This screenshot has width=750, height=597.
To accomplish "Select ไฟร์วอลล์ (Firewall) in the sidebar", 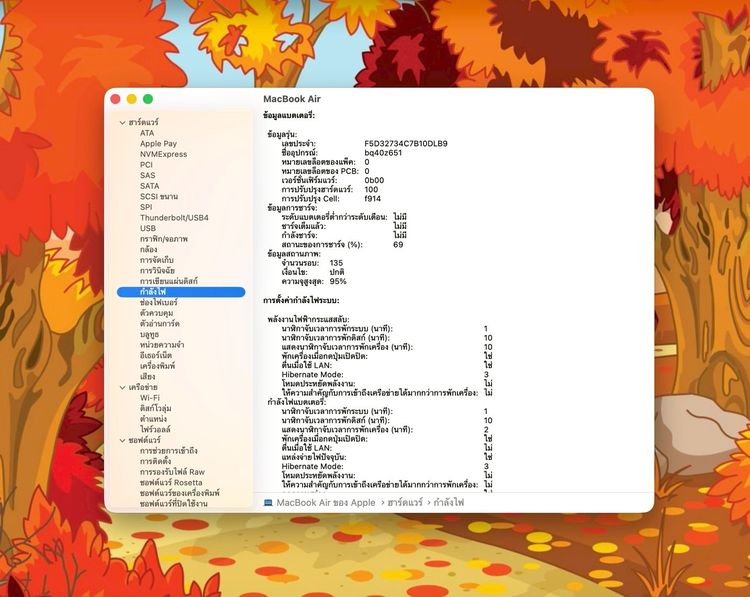I will (x=156, y=429).
